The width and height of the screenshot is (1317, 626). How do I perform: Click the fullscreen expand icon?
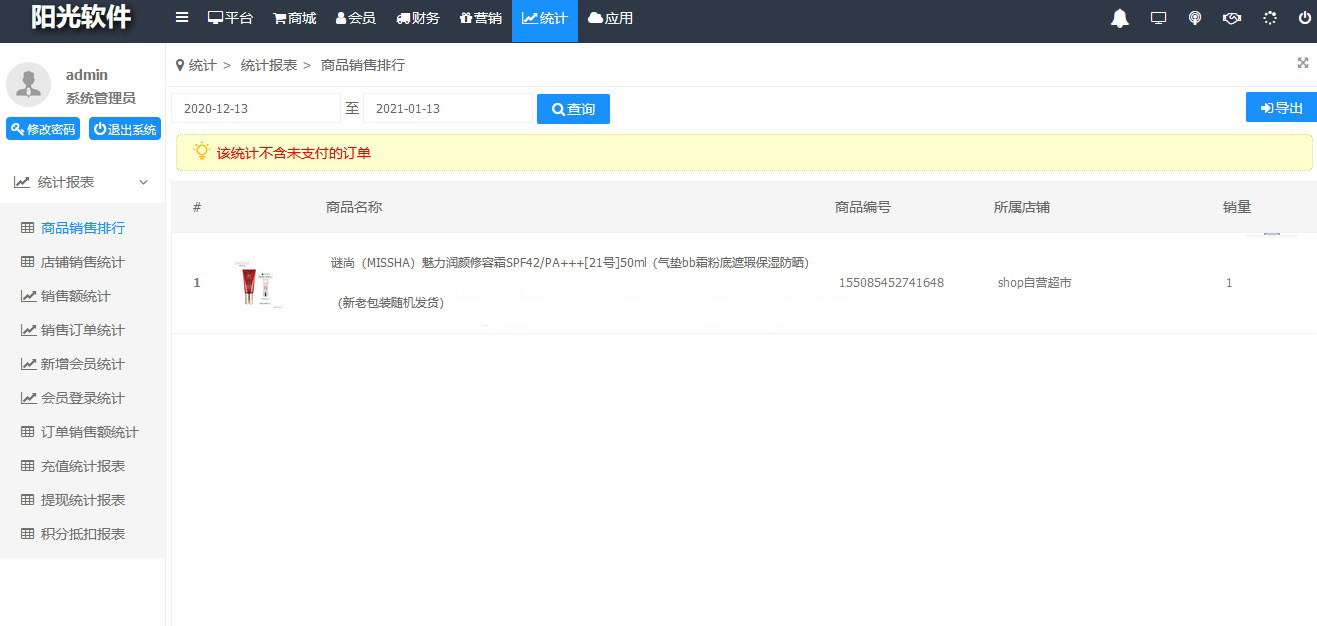pyautogui.click(x=1302, y=63)
